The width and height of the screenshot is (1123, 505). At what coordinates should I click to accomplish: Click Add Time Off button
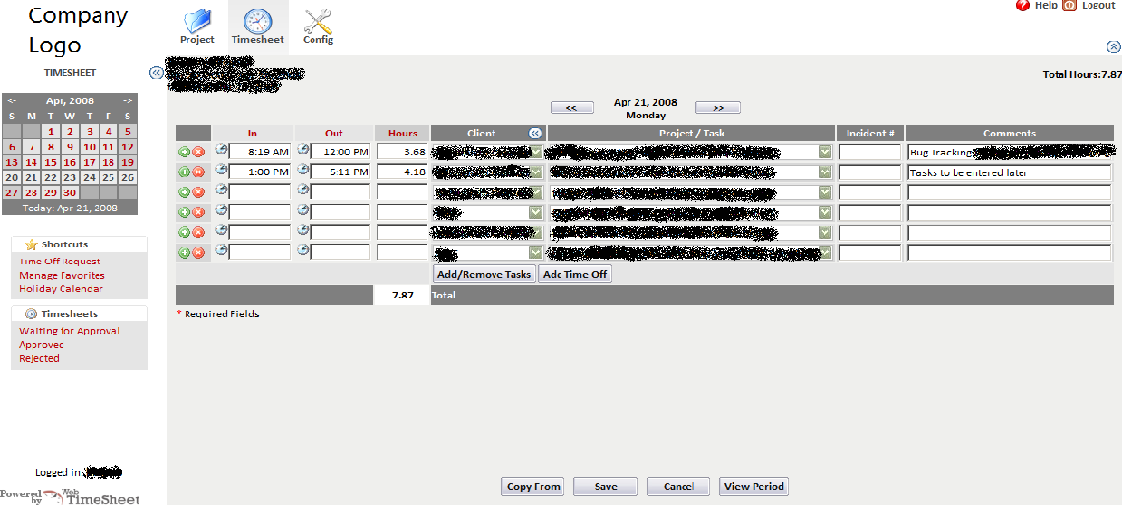575,274
